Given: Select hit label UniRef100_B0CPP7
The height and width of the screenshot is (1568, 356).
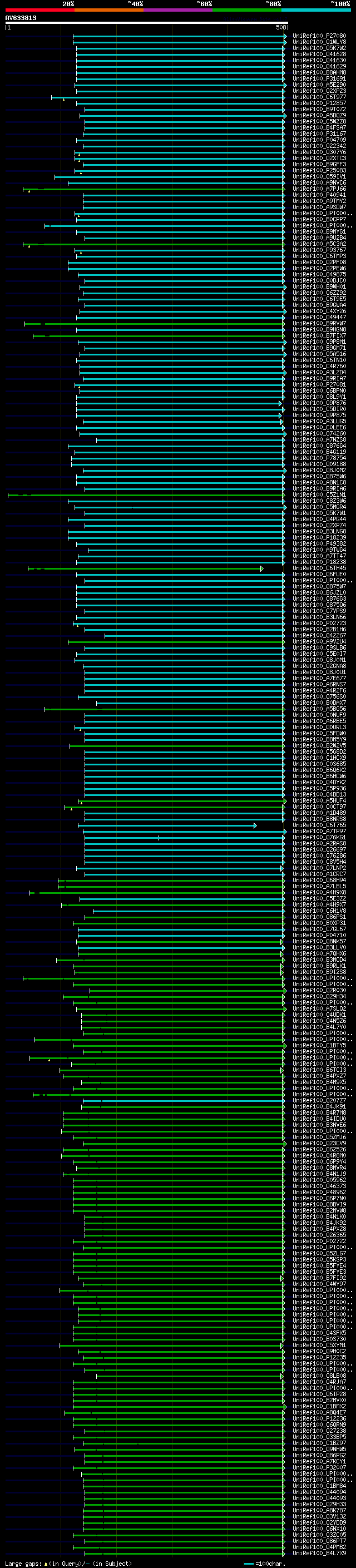Looking at the screenshot, I should pyautogui.click(x=319, y=220).
